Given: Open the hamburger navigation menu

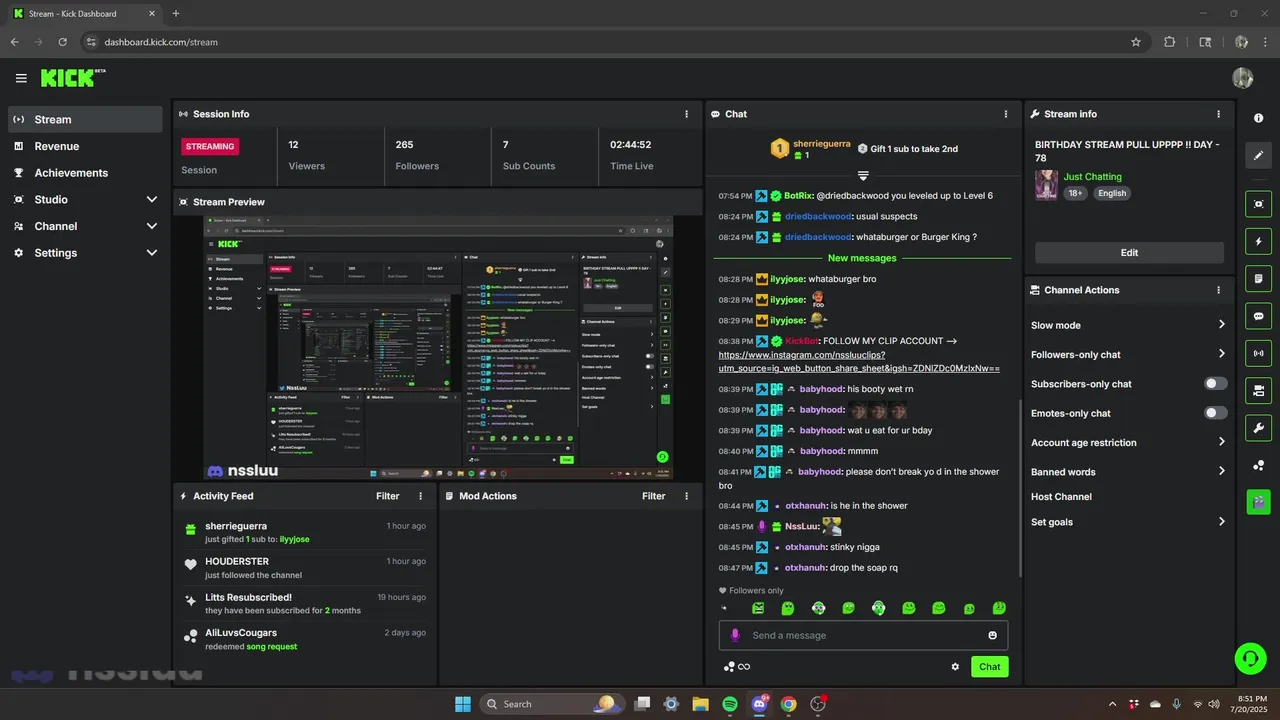Looking at the screenshot, I should [x=21, y=78].
